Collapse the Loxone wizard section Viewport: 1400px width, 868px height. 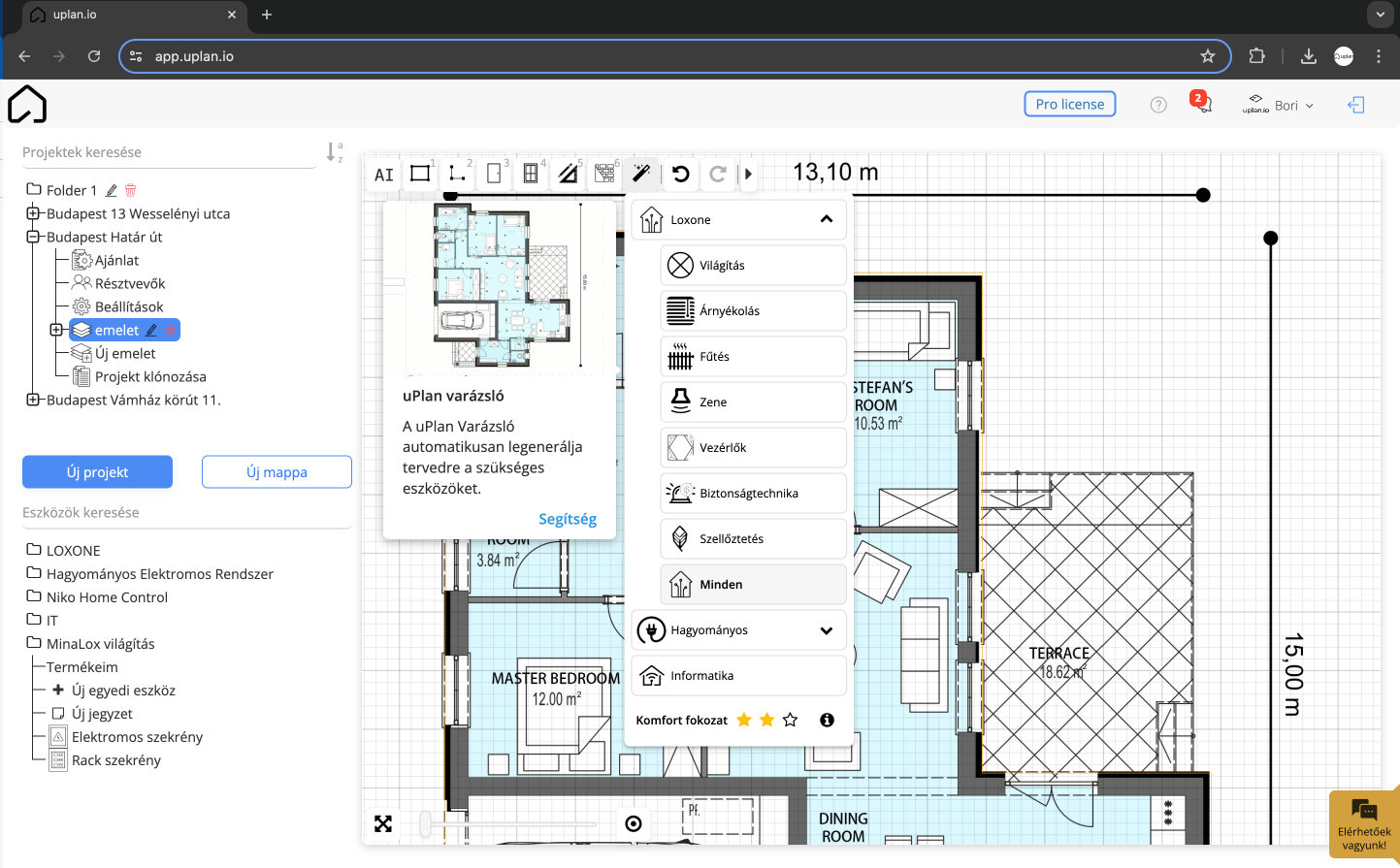[827, 219]
